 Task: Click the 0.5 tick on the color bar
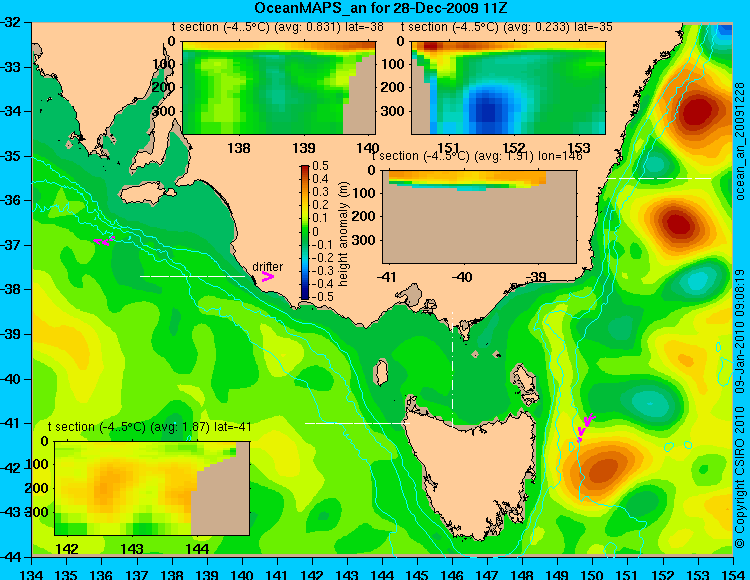[320, 166]
